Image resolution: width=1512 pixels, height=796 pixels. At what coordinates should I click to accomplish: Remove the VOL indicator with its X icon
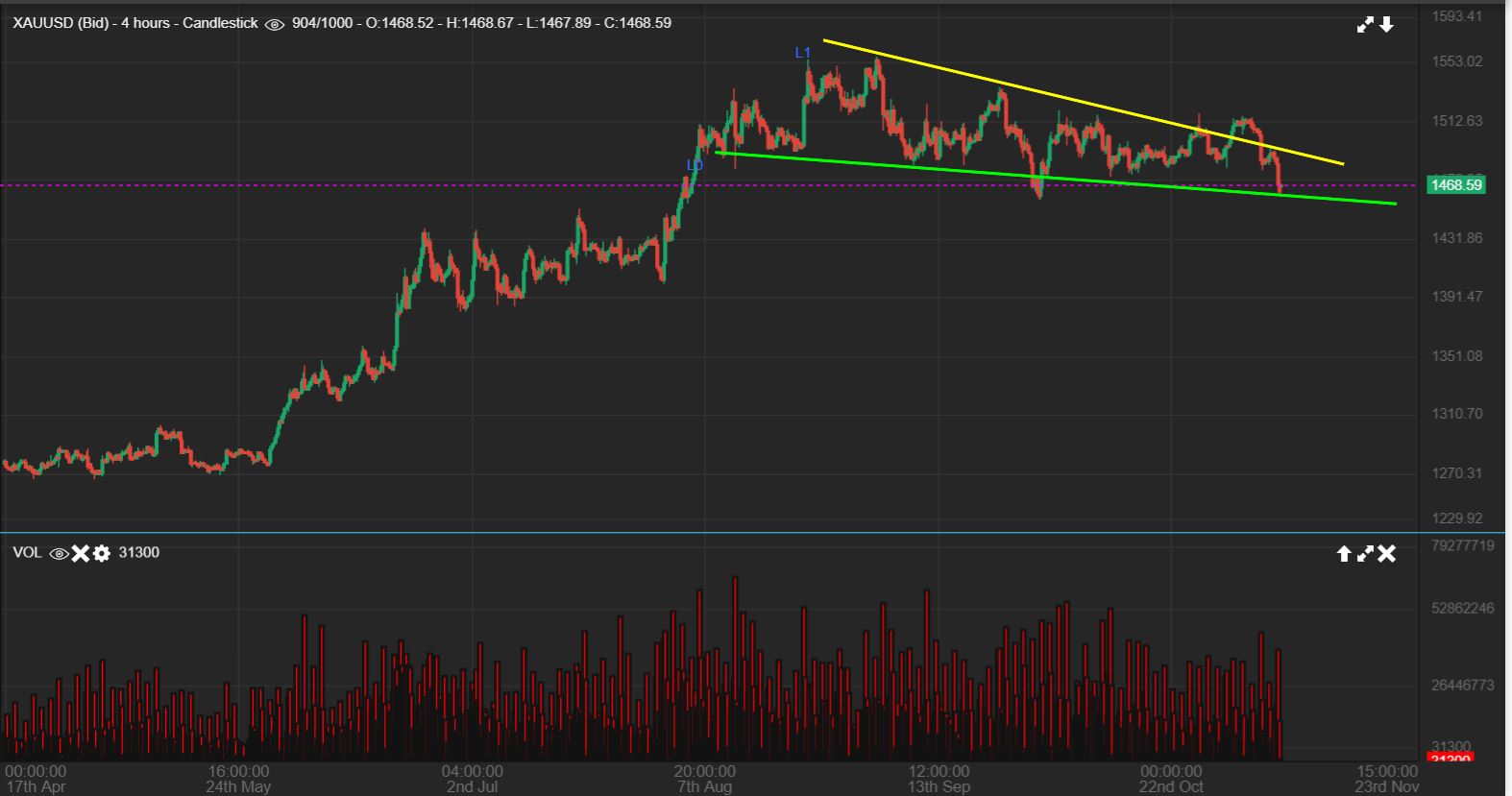tap(81, 553)
